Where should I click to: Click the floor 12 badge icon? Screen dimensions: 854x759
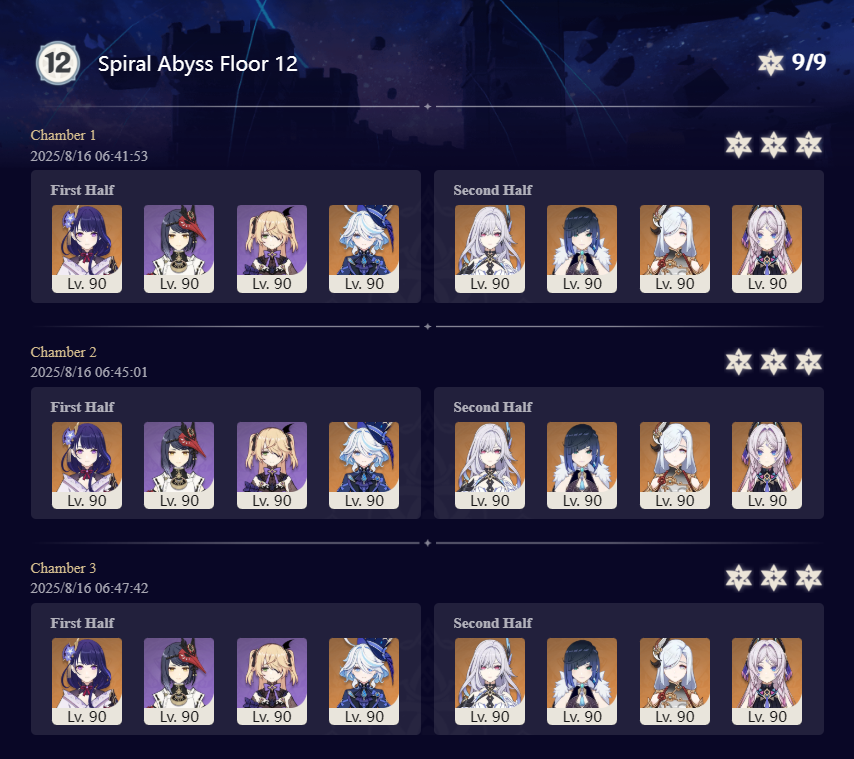tap(58, 63)
